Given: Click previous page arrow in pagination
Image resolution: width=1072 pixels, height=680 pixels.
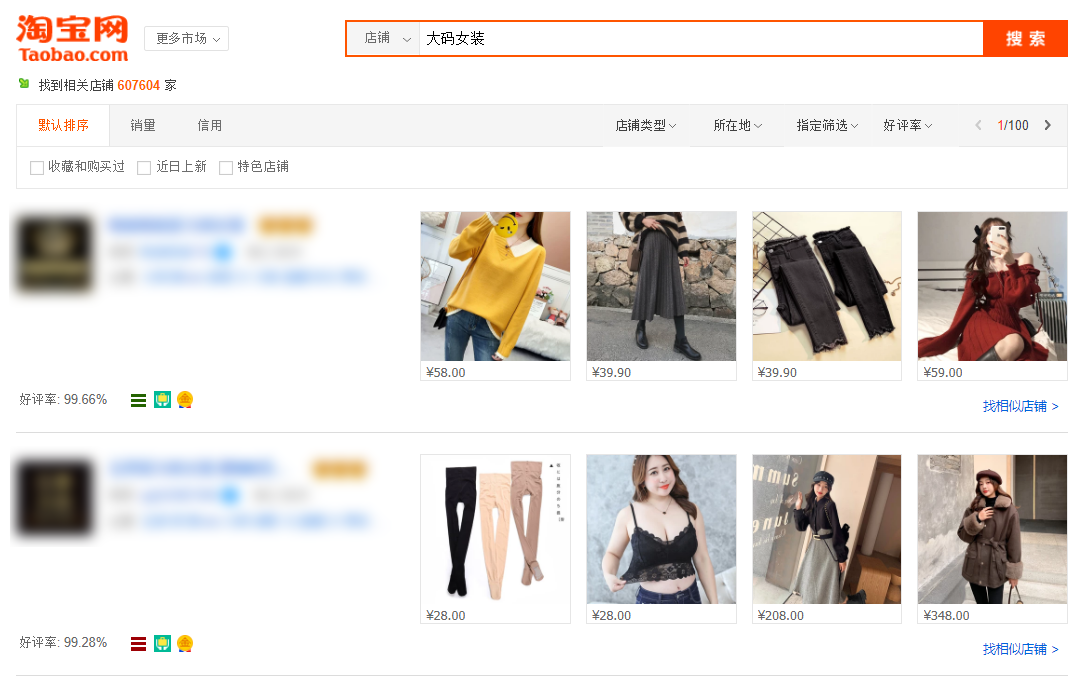Looking at the screenshot, I should 978,125.
